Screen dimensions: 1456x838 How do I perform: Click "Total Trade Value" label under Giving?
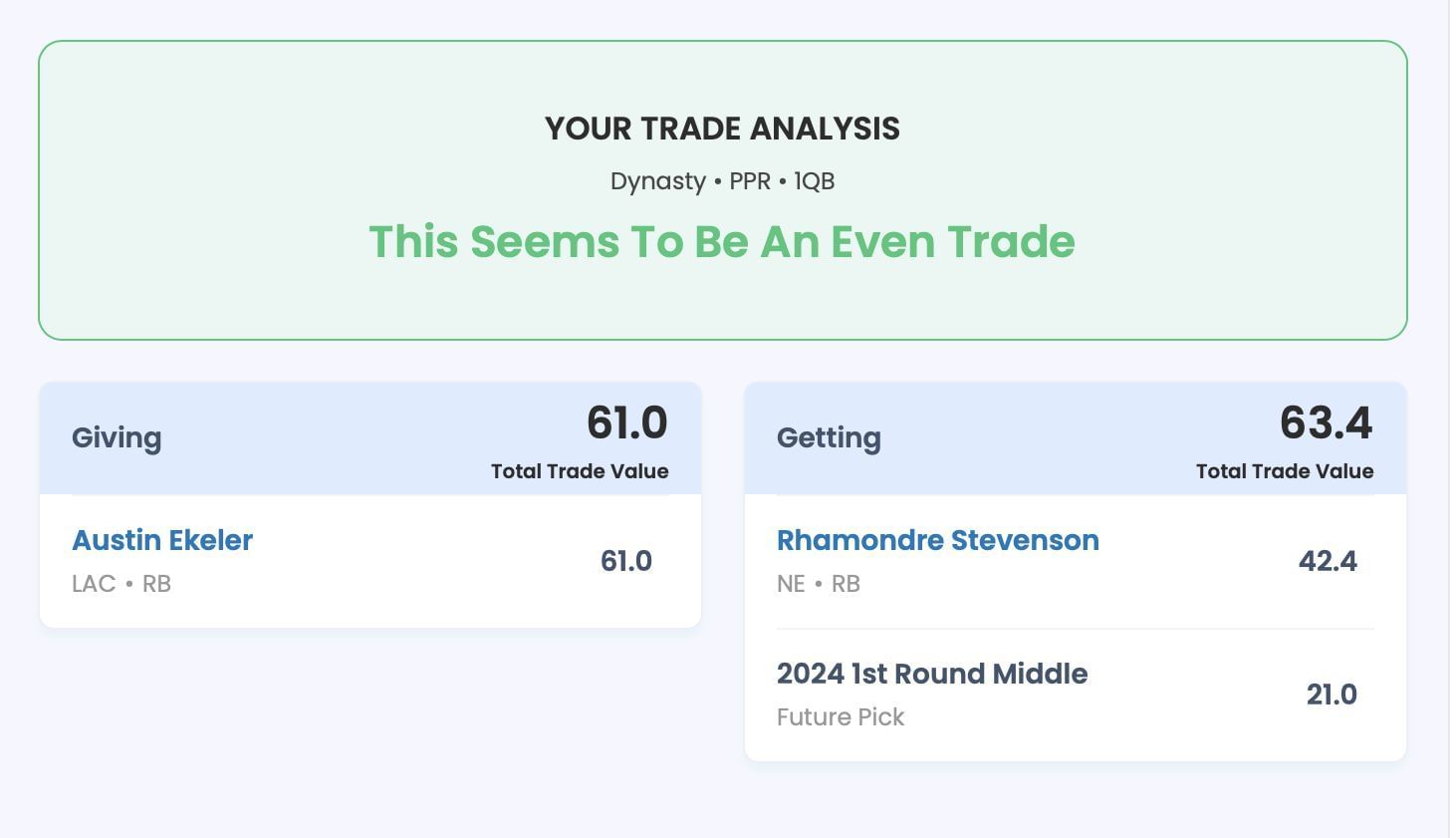580,471
